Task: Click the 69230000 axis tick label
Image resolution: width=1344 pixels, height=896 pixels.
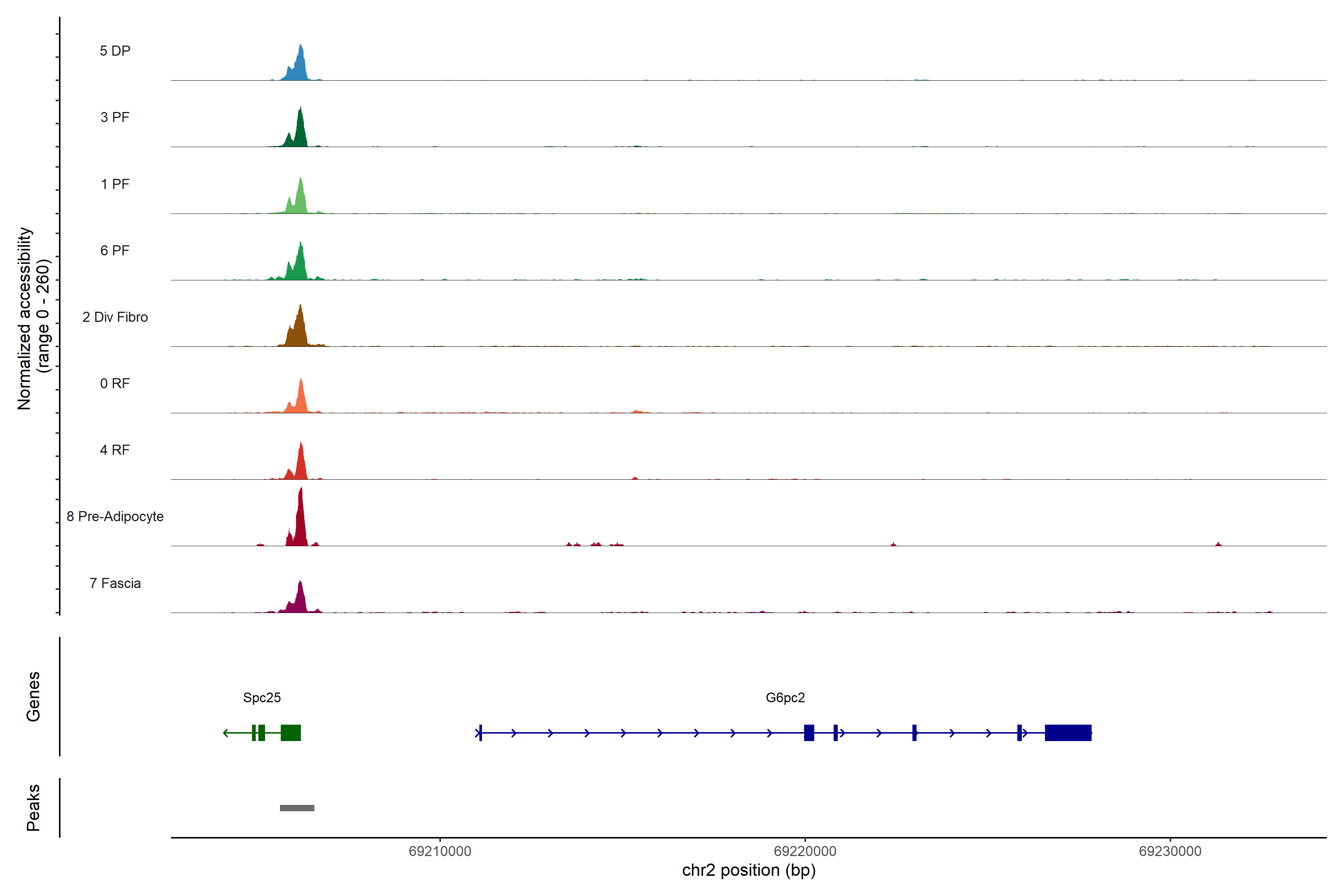Action: 1170,851
